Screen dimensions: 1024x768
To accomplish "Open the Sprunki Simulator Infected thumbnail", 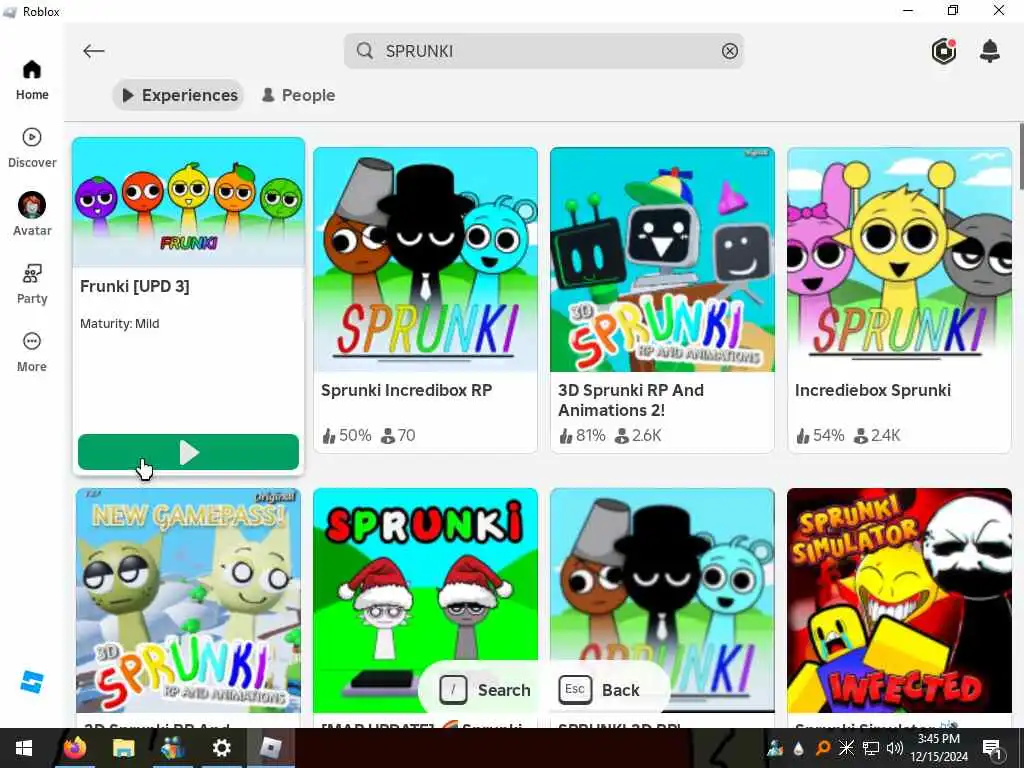I will point(899,600).
